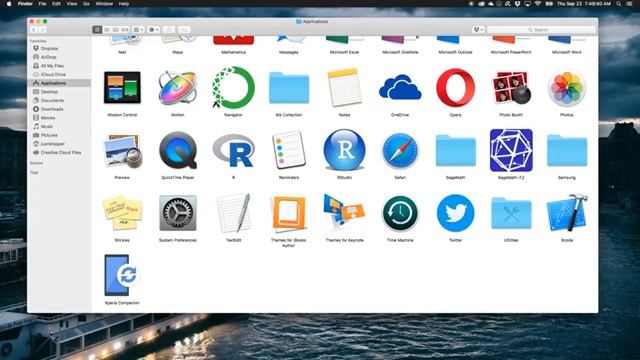The image size is (640, 360).
Task: Click the OneDrive cloud icon
Action: 400,88
